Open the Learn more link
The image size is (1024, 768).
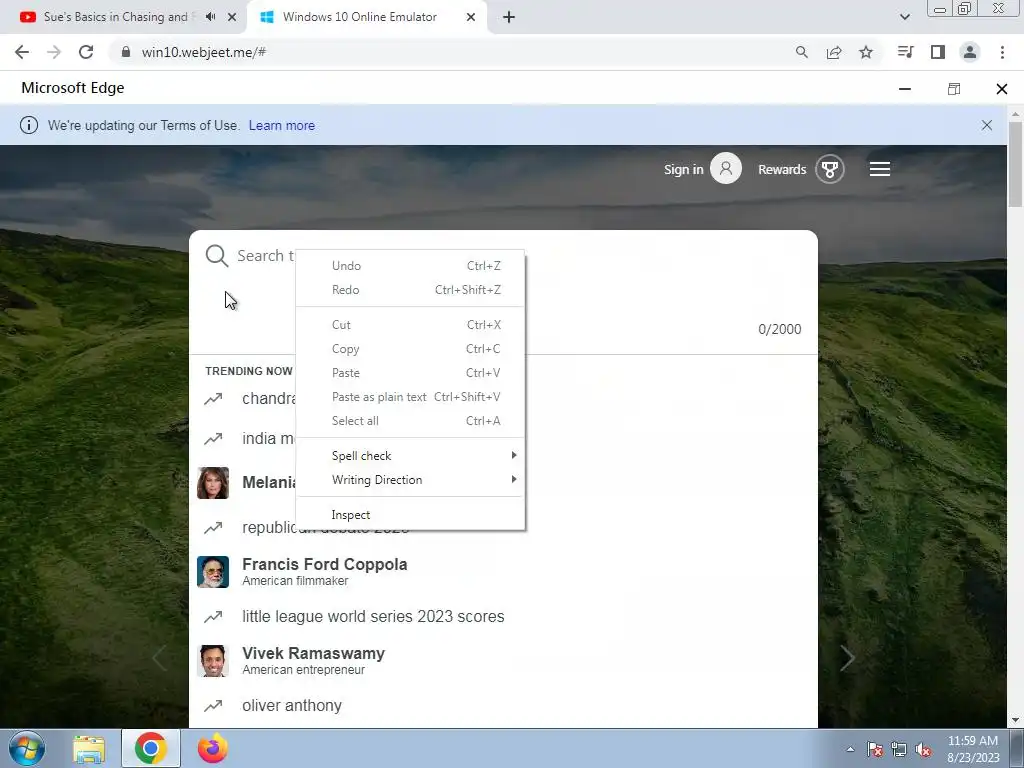(281, 125)
